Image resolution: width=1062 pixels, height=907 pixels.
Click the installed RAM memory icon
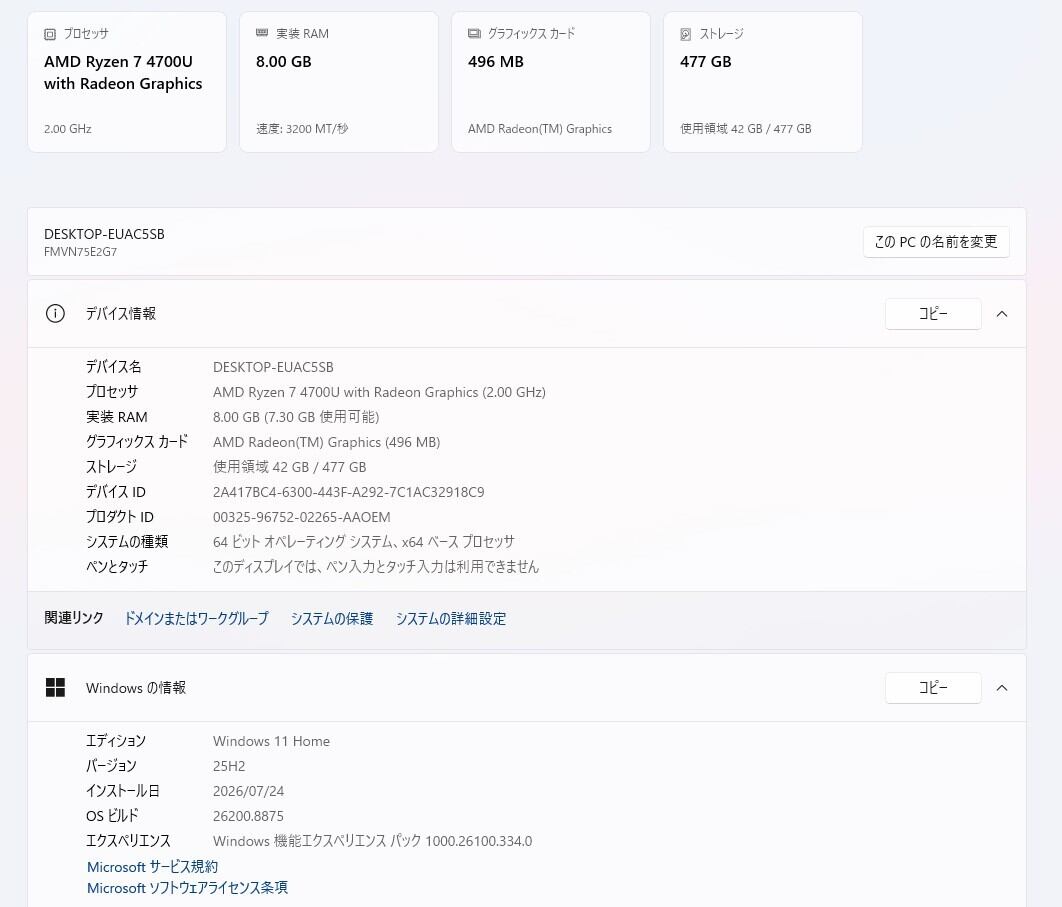coord(261,33)
